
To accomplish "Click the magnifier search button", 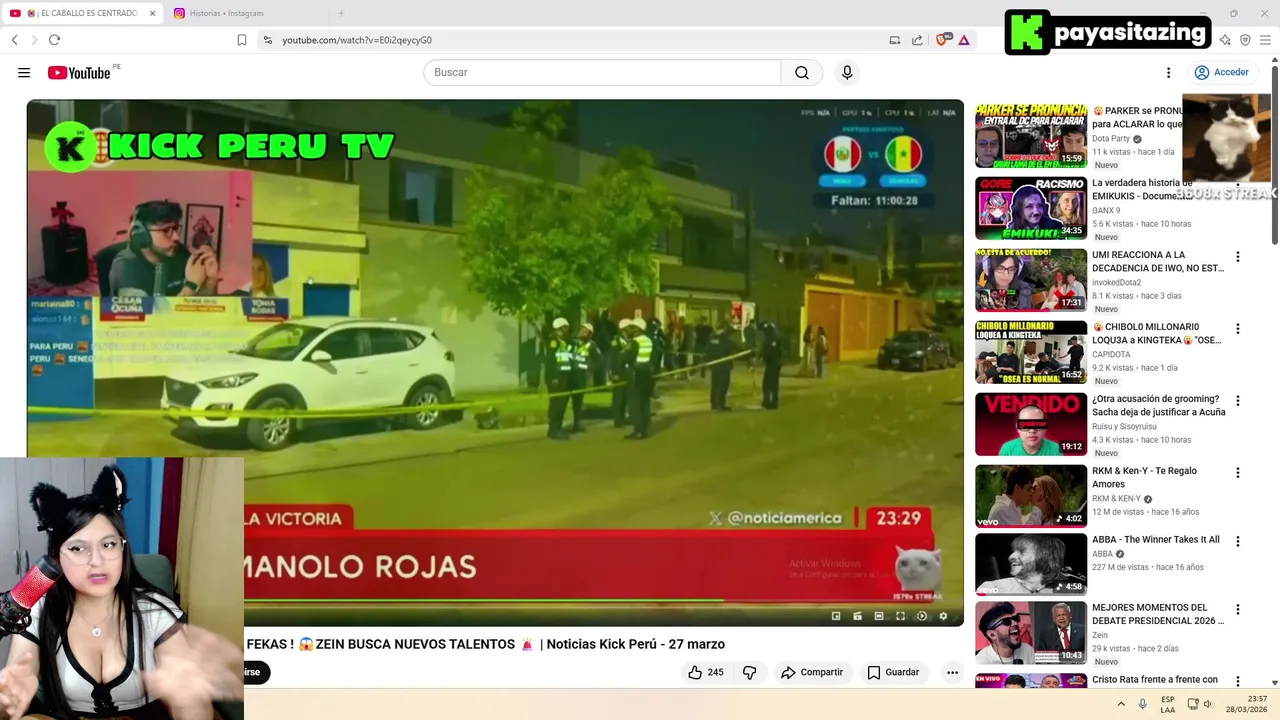I will (x=802, y=73).
